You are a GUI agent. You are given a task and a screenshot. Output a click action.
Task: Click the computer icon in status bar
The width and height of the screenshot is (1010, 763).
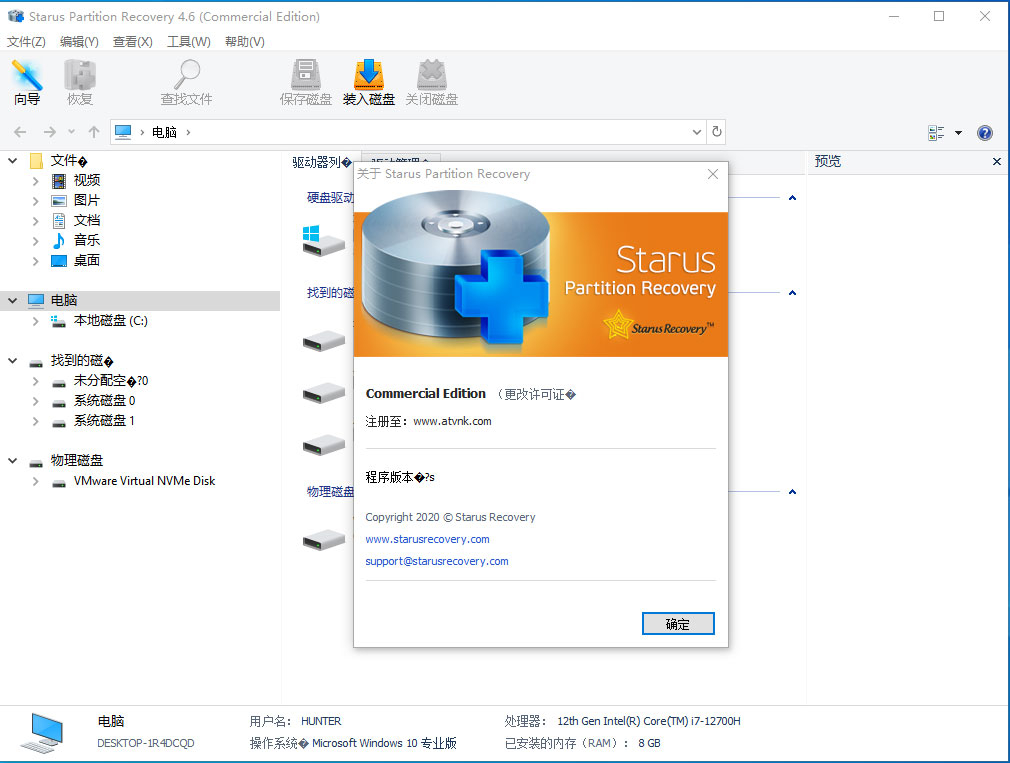pos(43,732)
